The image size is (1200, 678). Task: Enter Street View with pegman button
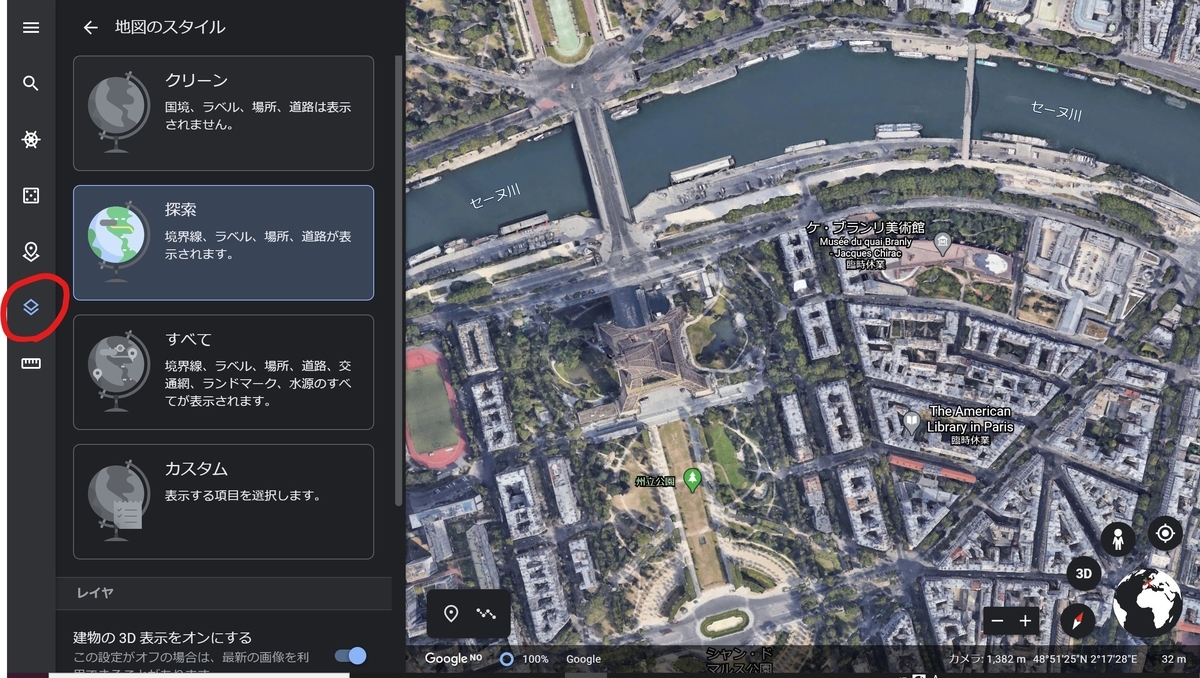pyautogui.click(x=1117, y=540)
